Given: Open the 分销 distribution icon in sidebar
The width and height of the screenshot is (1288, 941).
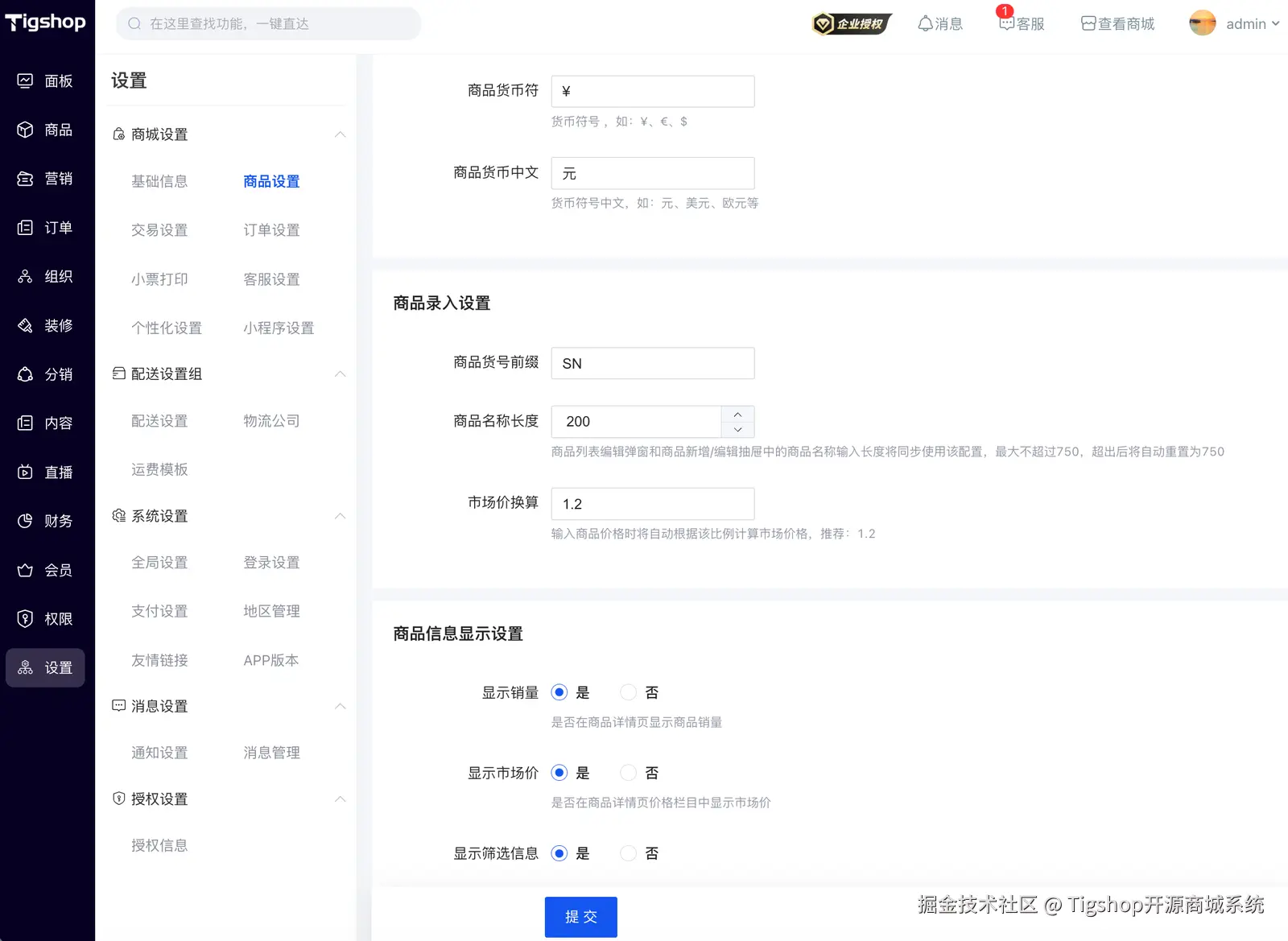Looking at the screenshot, I should pos(25,374).
